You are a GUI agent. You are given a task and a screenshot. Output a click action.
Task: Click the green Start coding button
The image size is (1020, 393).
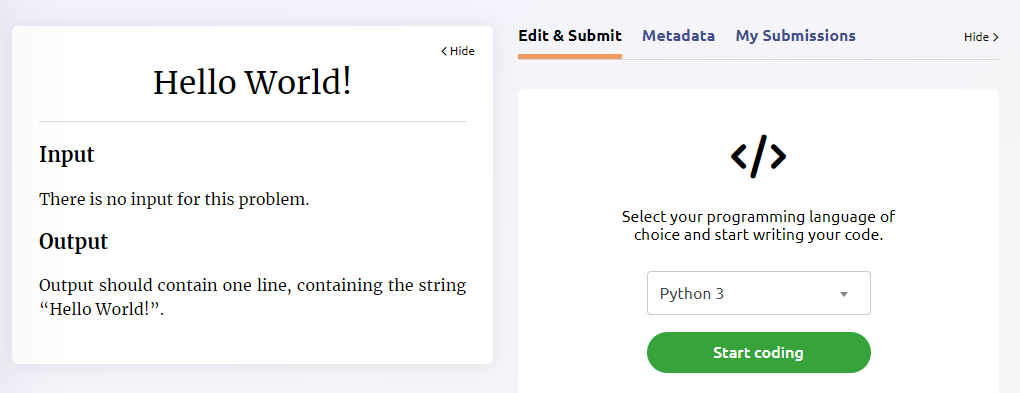point(758,353)
